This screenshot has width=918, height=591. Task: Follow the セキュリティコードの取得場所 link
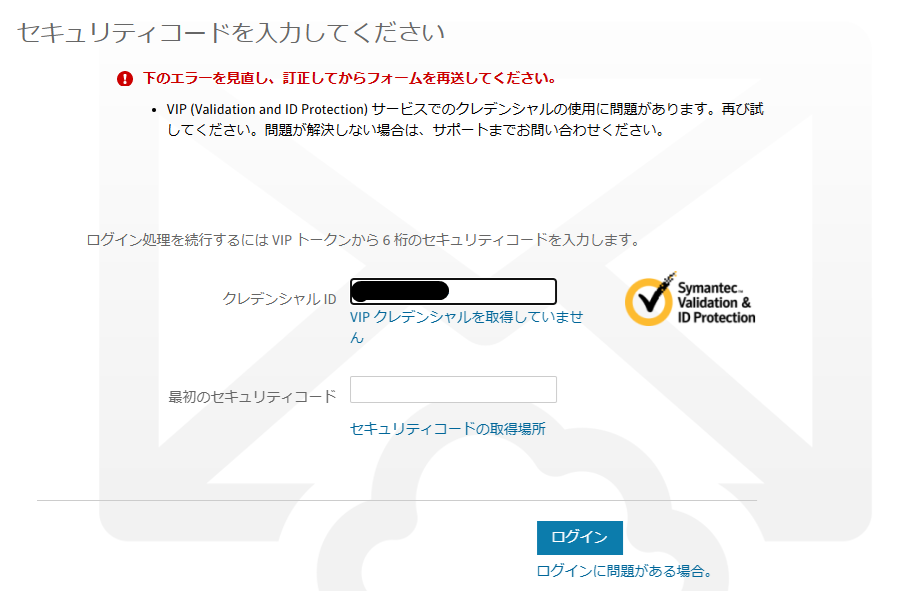click(x=448, y=429)
